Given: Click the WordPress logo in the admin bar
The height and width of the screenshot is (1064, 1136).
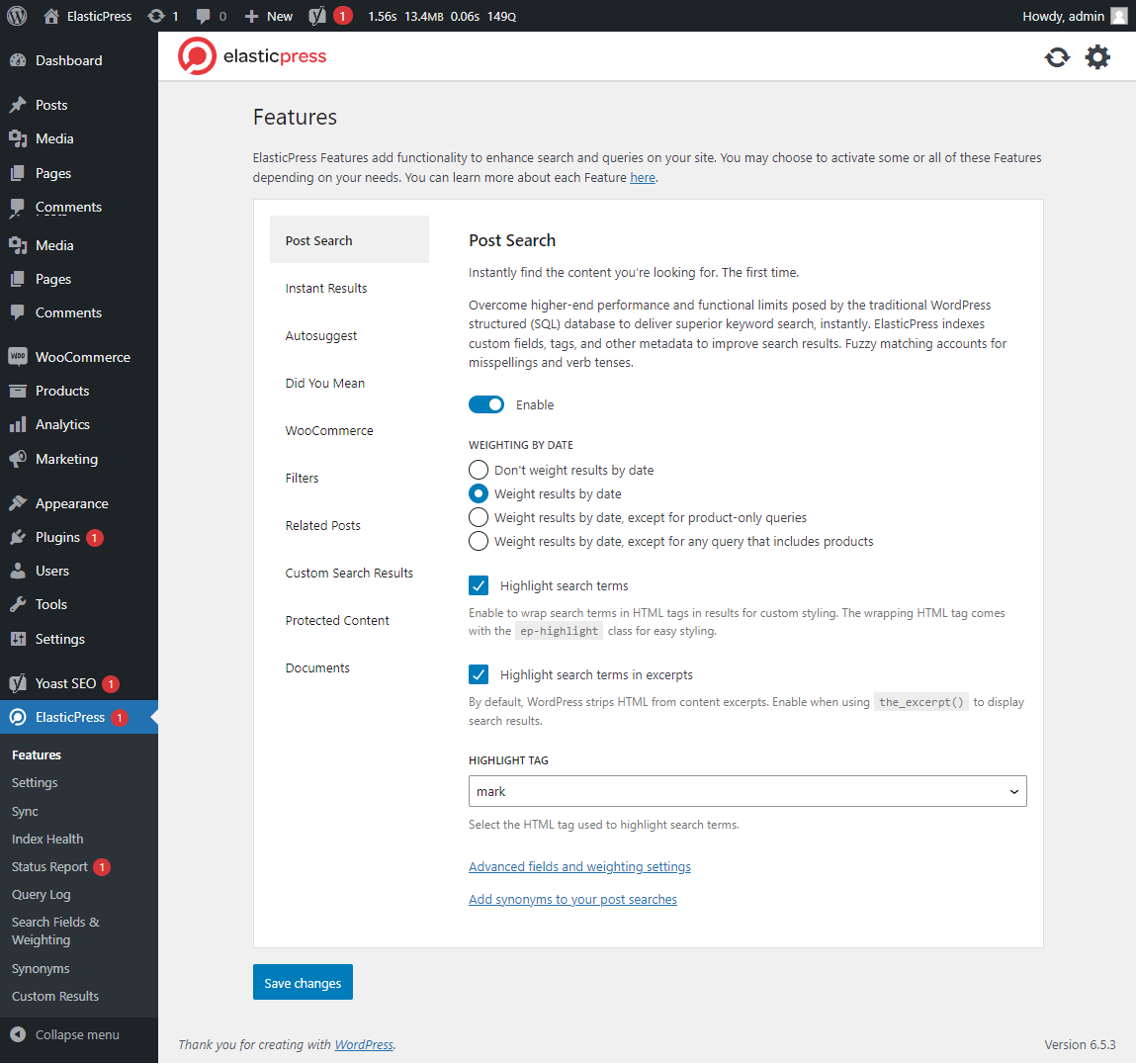Looking at the screenshot, I should [x=16, y=16].
